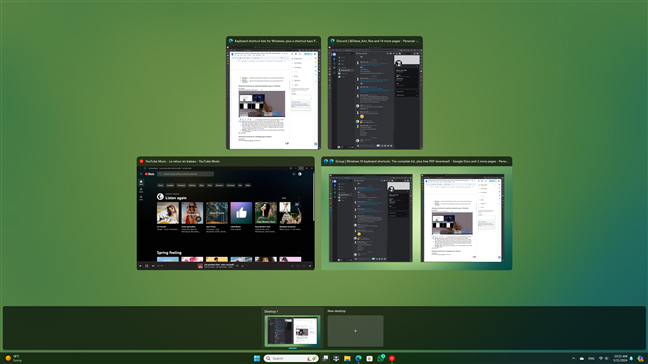Select the Desktop 1 virtual desktop thumbnail
Viewport: 648px width, 364px height.
coord(293,331)
